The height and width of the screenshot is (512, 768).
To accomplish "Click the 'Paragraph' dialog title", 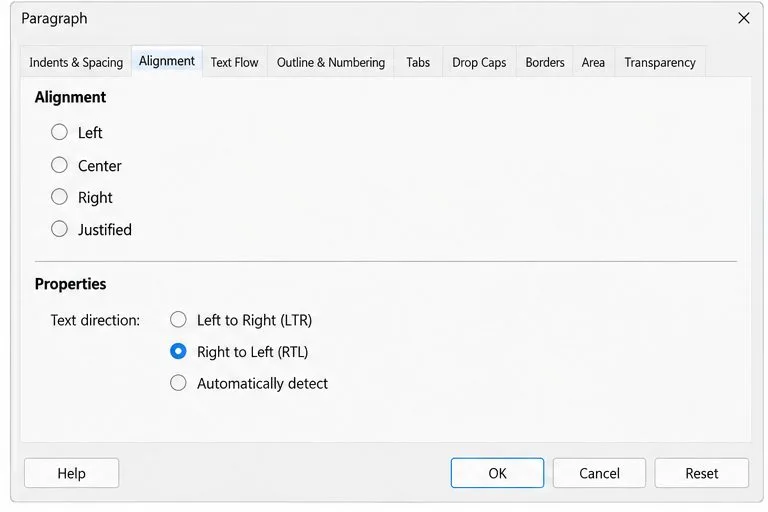I will (x=54, y=19).
